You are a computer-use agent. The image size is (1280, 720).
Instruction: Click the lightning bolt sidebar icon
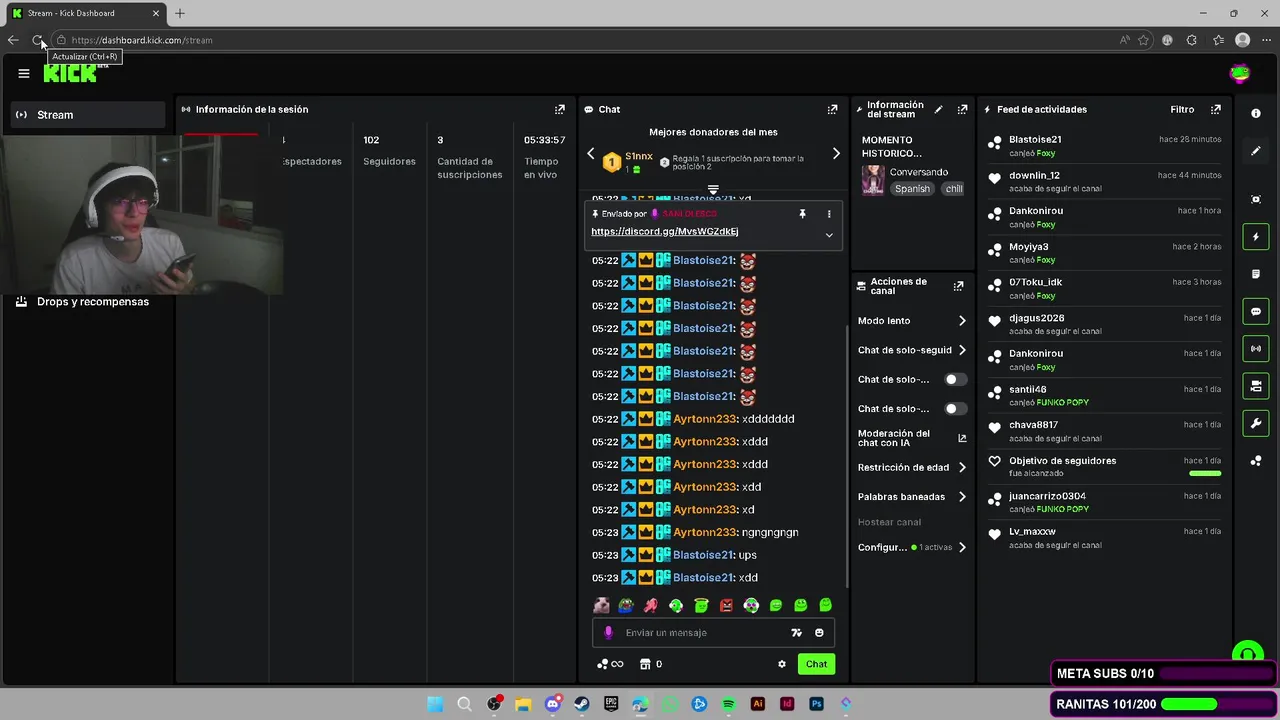pyautogui.click(x=1256, y=237)
